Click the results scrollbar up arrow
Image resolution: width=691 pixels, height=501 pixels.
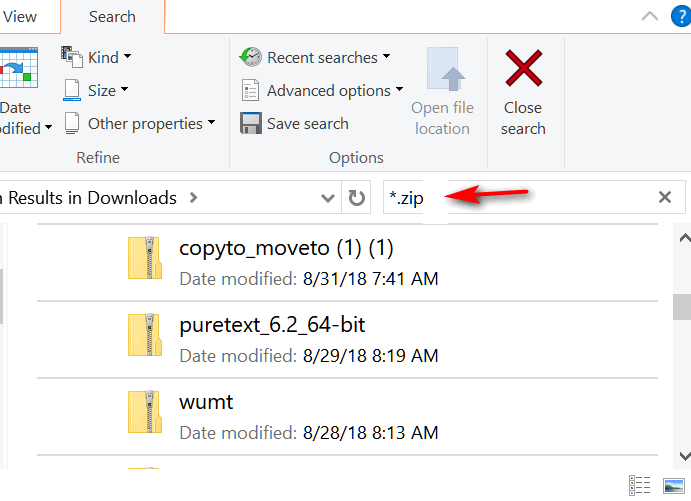point(684,238)
